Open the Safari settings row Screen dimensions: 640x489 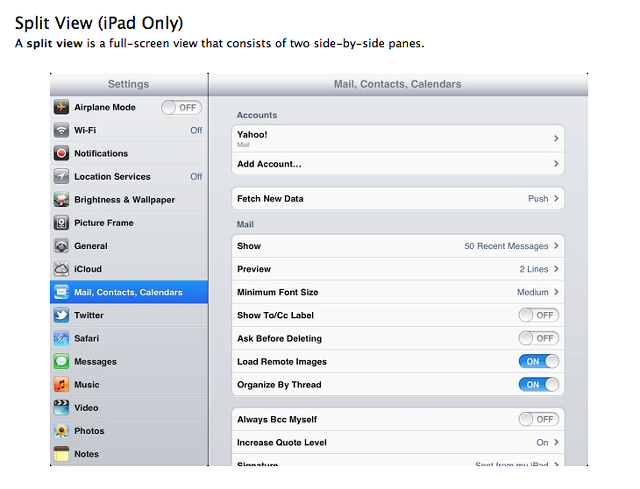click(x=129, y=338)
